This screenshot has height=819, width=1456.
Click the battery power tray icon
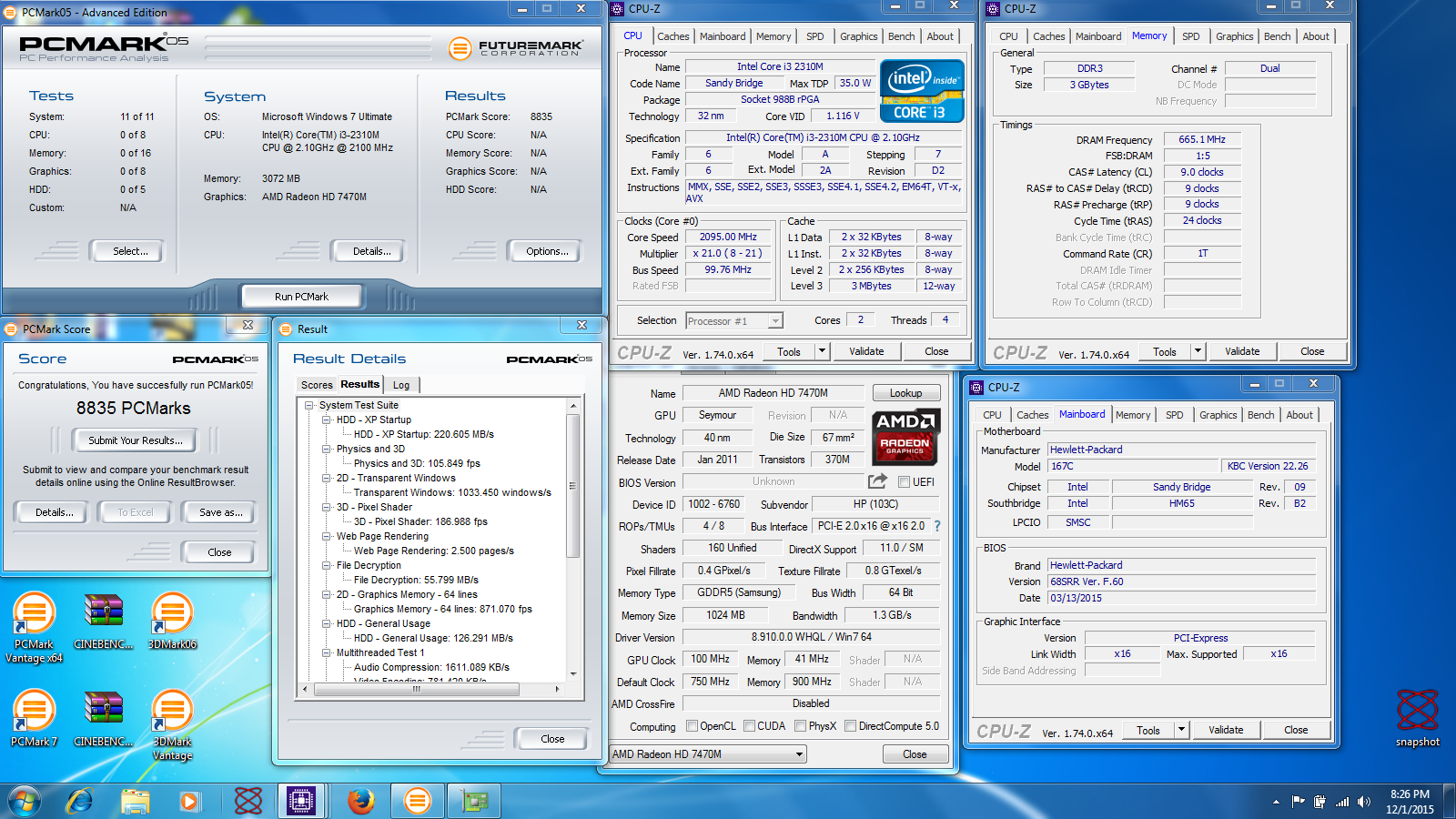[1319, 802]
